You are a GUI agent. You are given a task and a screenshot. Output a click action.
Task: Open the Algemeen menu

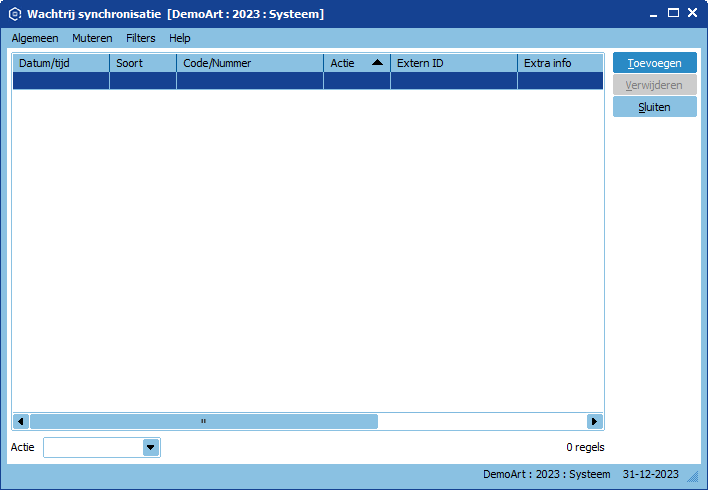point(35,38)
